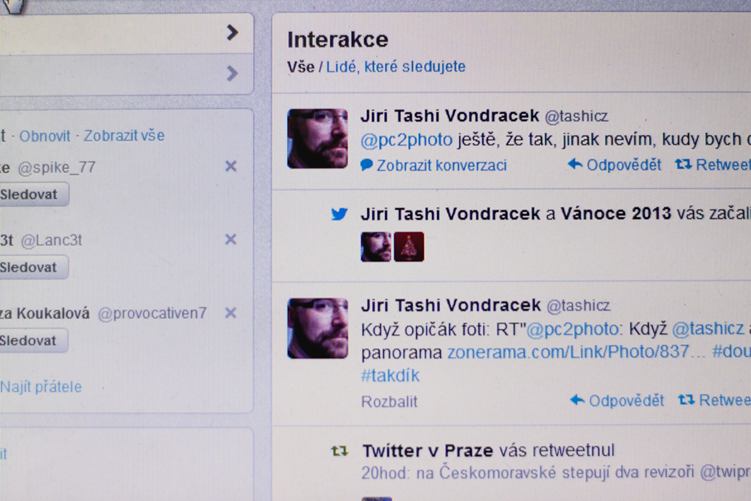Dismiss the @Lanc3t follow suggestion
The image size is (751, 501).
click(x=231, y=239)
